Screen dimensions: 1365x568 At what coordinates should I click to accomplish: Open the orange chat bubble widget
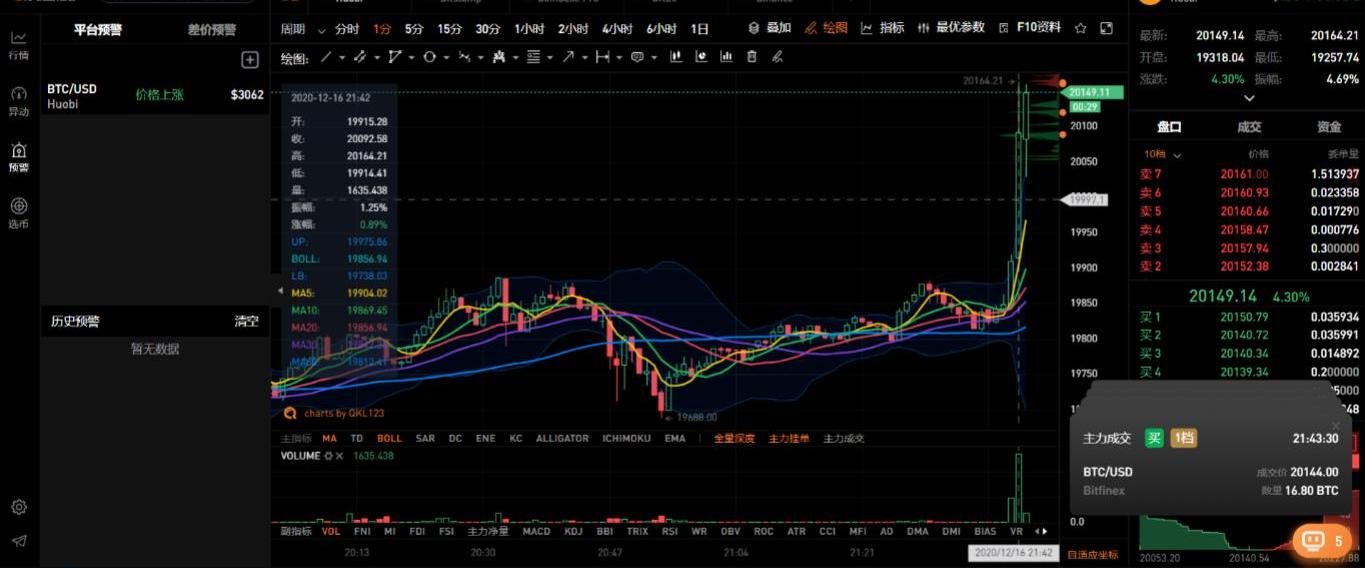[x=1321, y=541]
